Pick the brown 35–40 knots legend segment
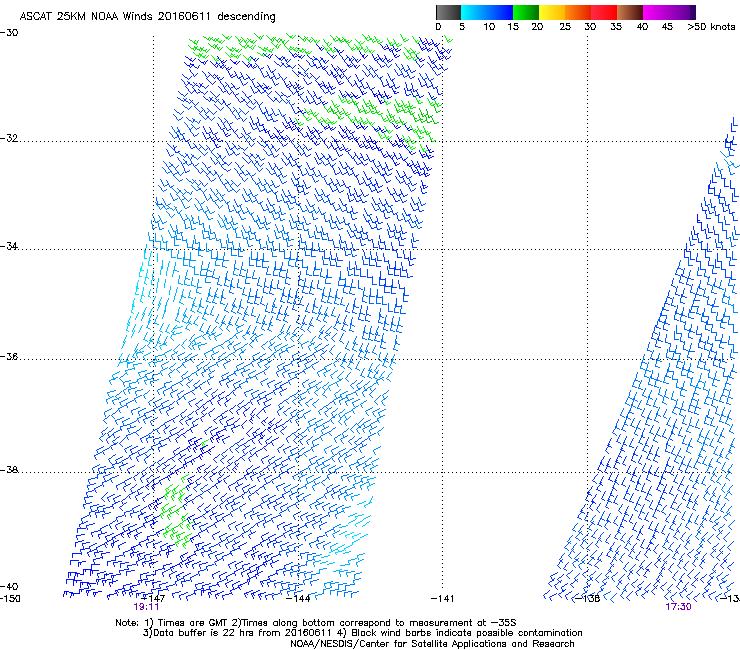 [x=630, y=12]
